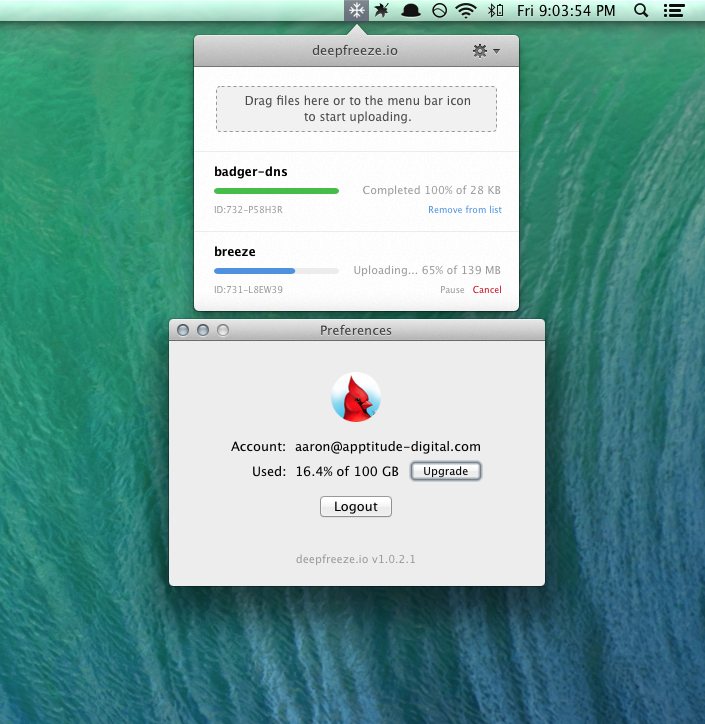
Task: Click the breeze upload progress bar
Action: pos(276,270)
